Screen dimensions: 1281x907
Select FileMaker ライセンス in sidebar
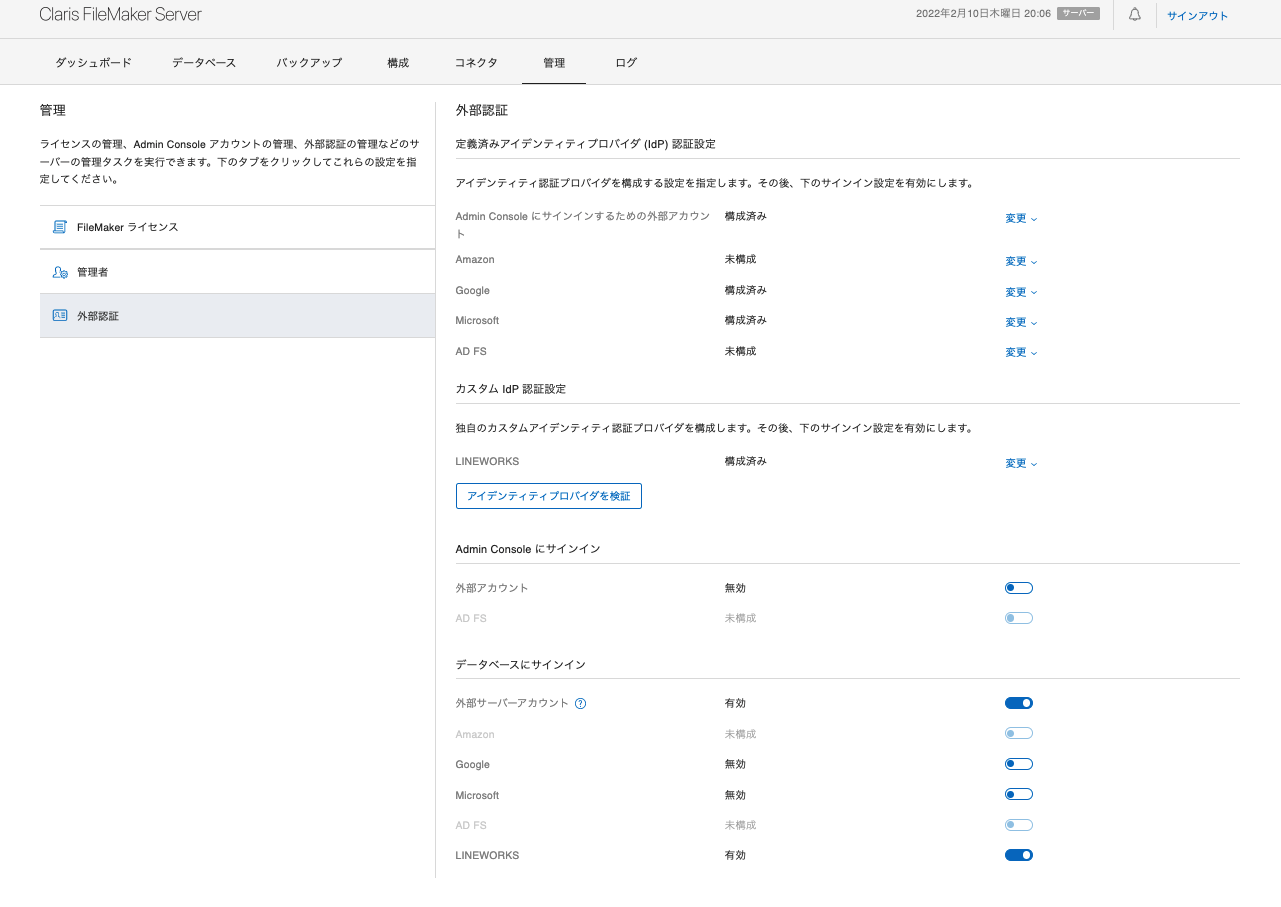click(237, 227)
